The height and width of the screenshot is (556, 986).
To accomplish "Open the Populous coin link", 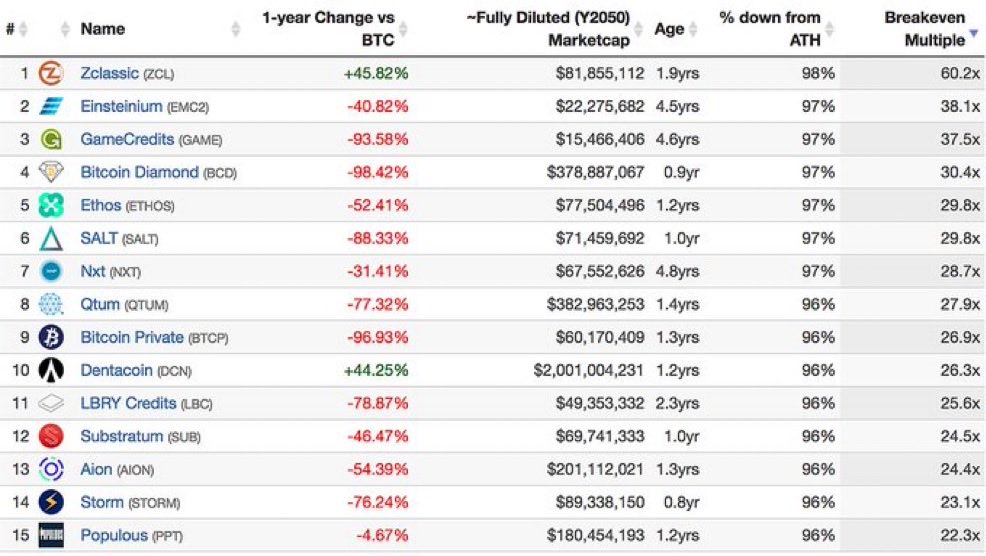I will [114, 535].
